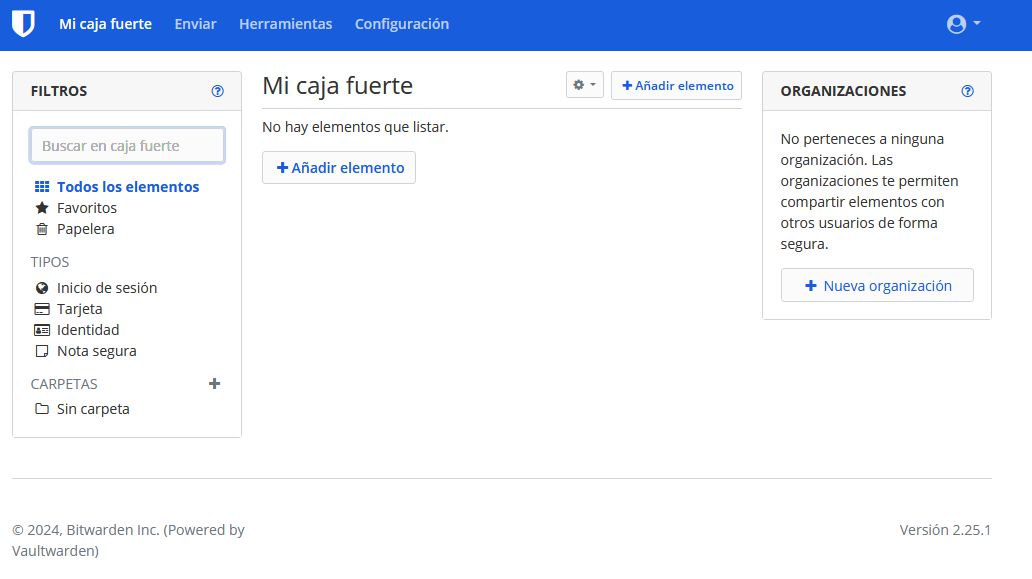Open help icon in Organizaciones panel

point(967,91)
